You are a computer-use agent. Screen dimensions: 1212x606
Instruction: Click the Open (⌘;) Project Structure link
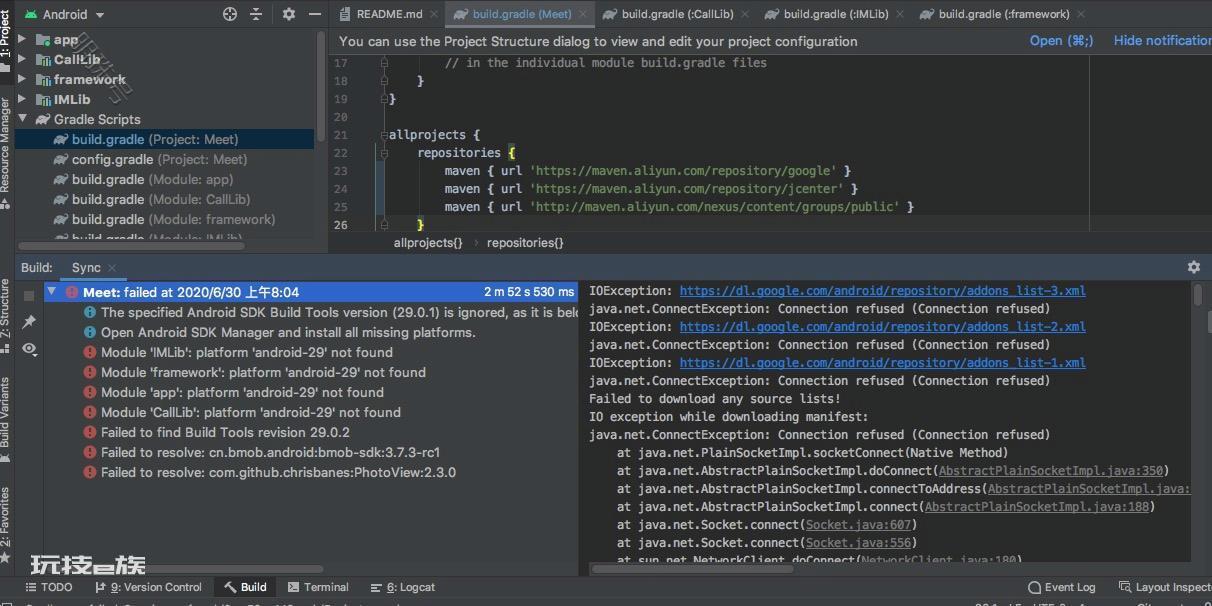[x=1061, y=41]
